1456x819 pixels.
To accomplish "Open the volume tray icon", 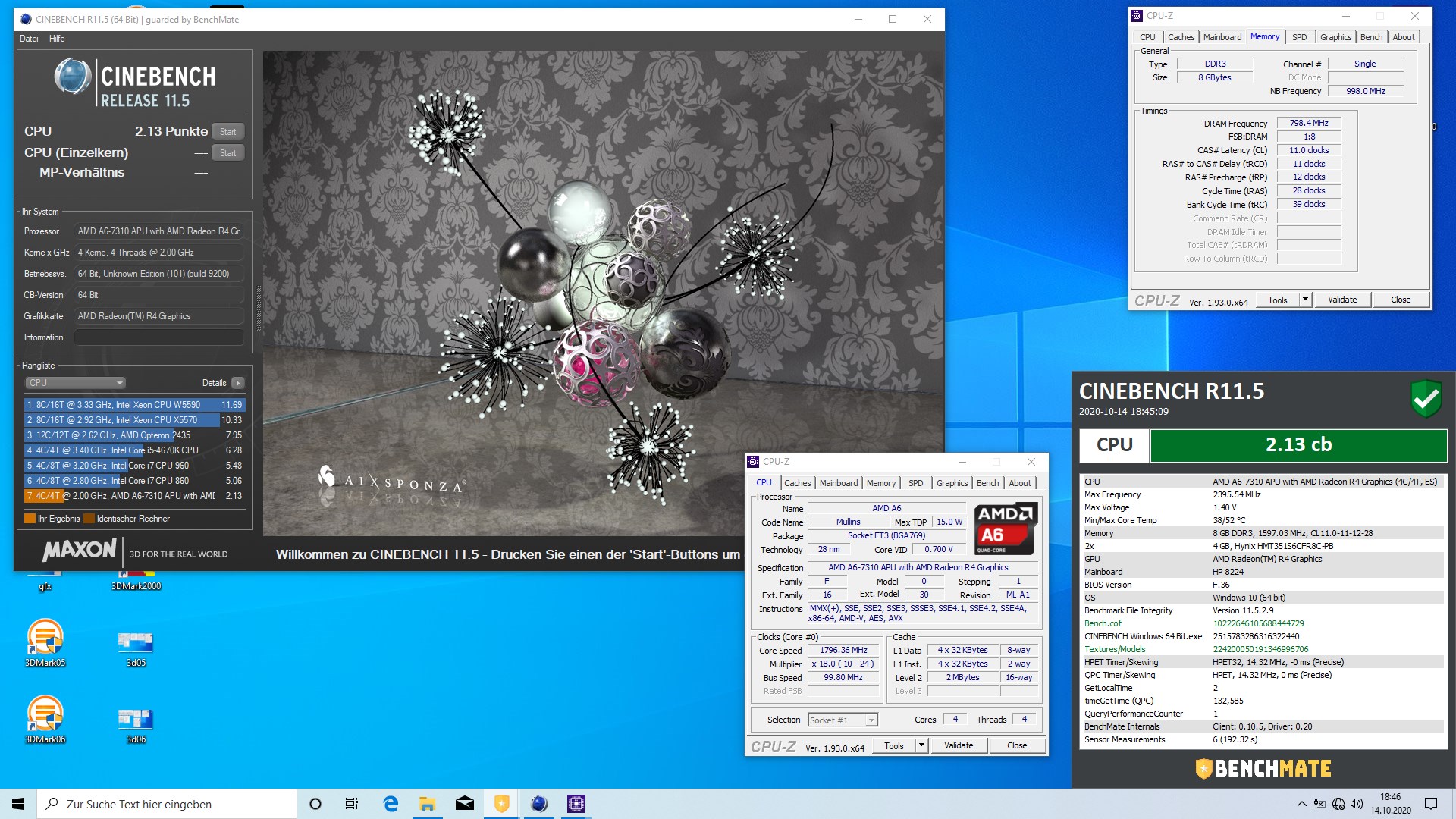I will click(1357, 804).
